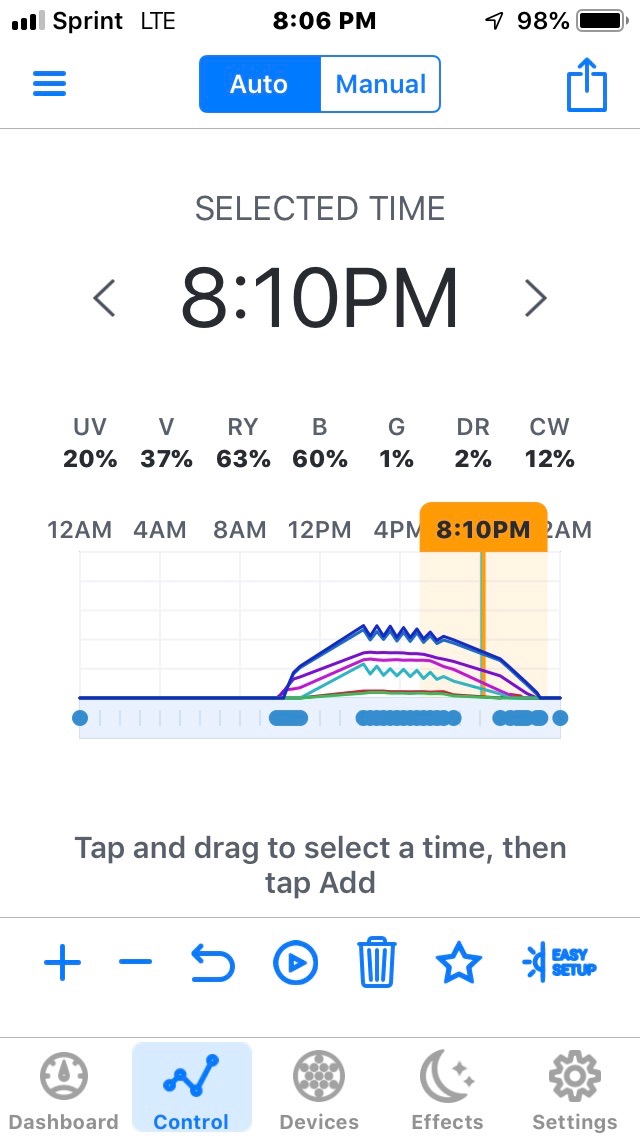This screenshot has height=1136, width=640.
Task: Remove point using the minus icon
Action: pos(136,963)
